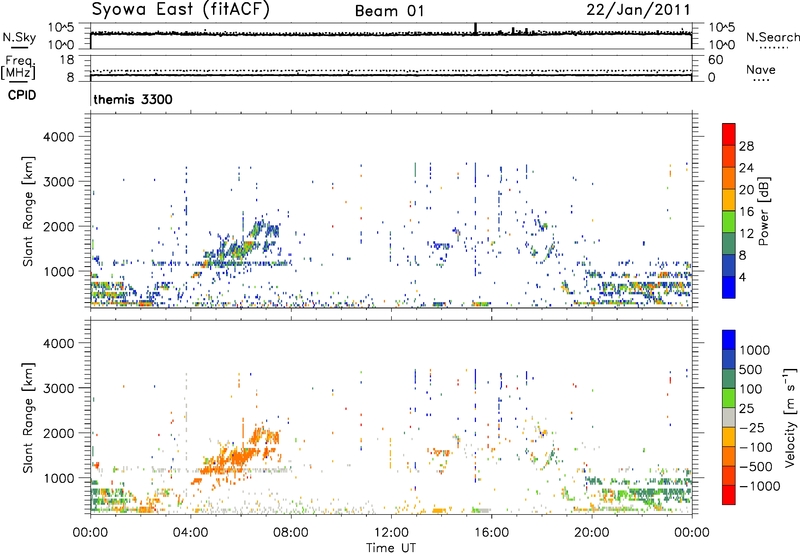Screen dimensions: 800x554
Task: Click the date "22/Jan/2011"
Action: pyautogui.click(x=638, y=10)
